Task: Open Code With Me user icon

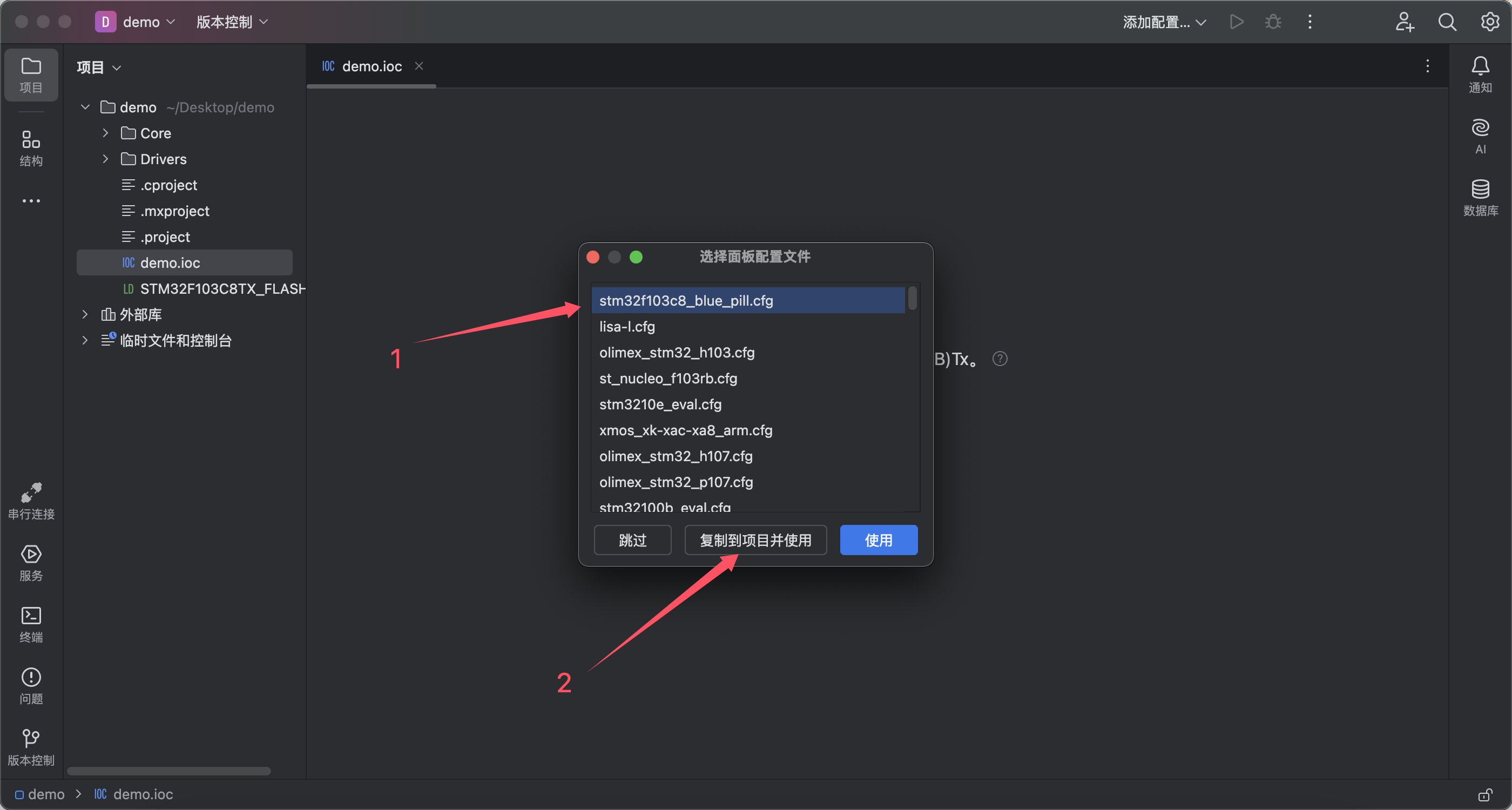Action: 1405,22
